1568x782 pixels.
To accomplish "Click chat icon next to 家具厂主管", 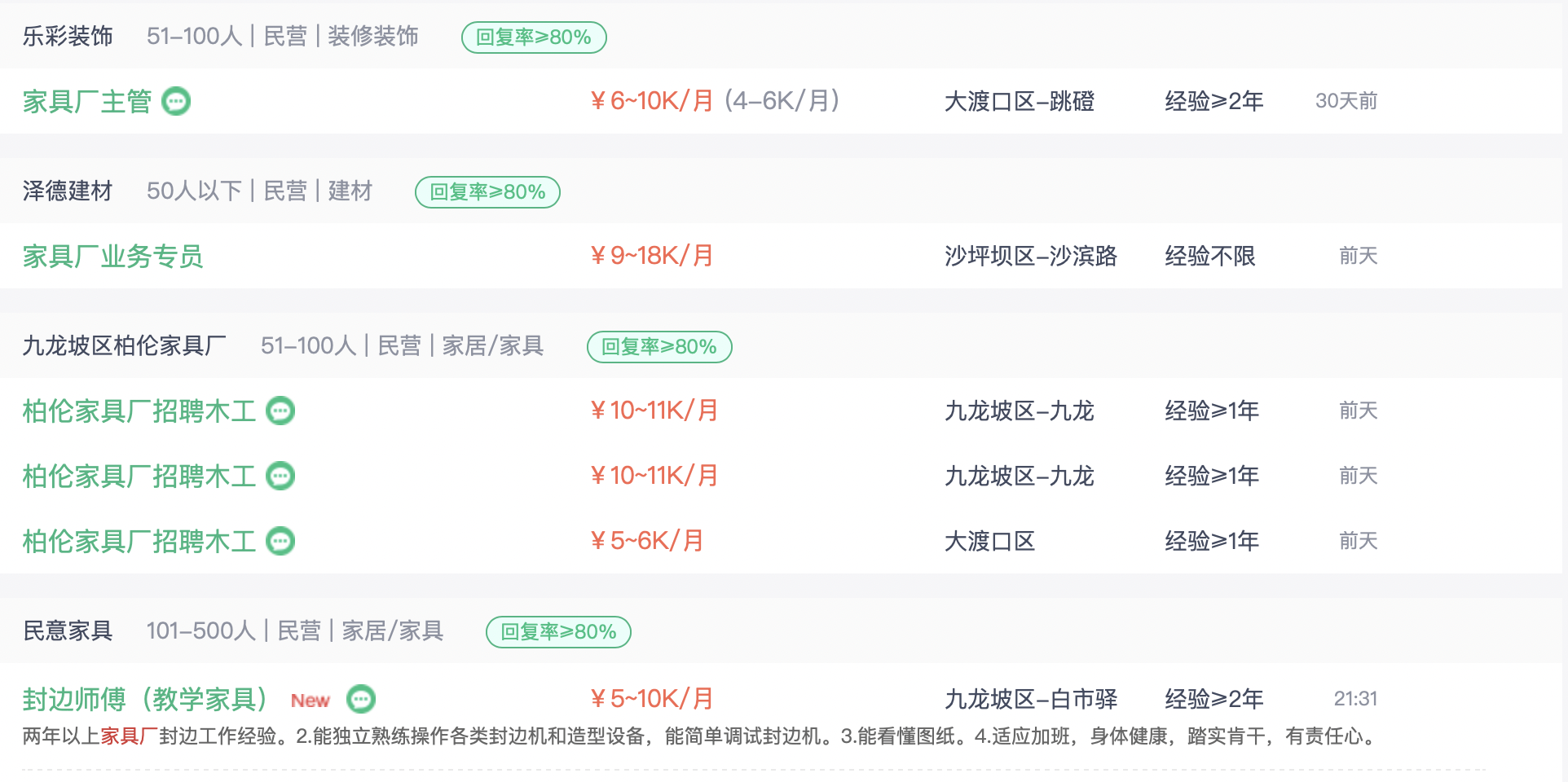I will [x=176, y=102].
